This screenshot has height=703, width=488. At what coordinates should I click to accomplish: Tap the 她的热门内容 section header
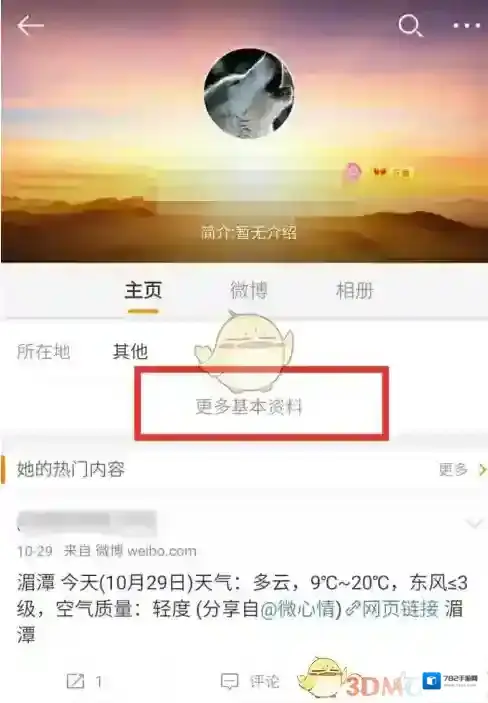click(x=70, y=469)
